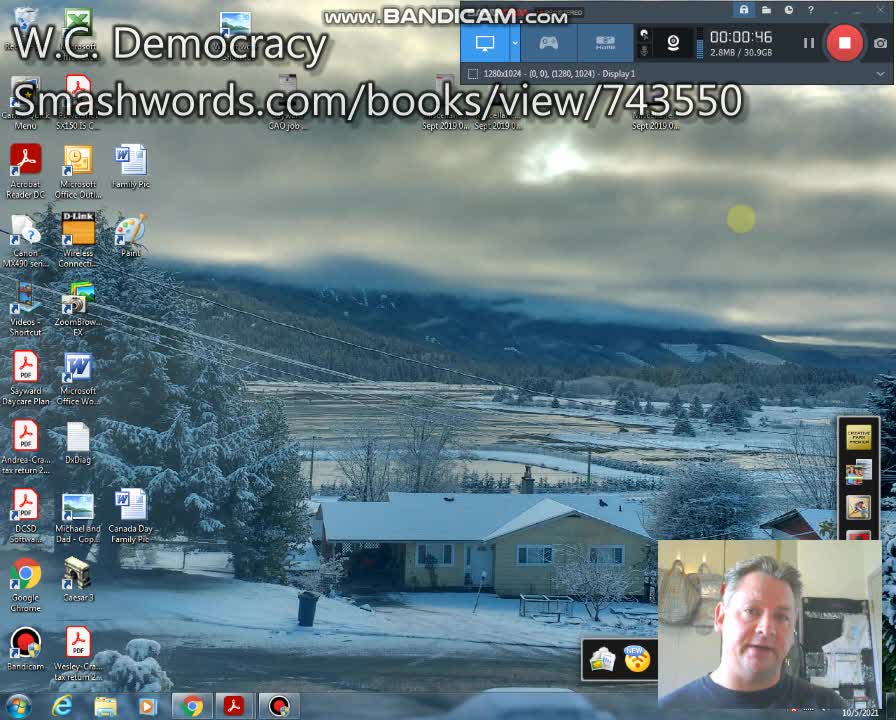The height and width of the screenshot is (720, 896).
Task: Open framed picture icon in Canon sidebar
Action: (859, 507)
